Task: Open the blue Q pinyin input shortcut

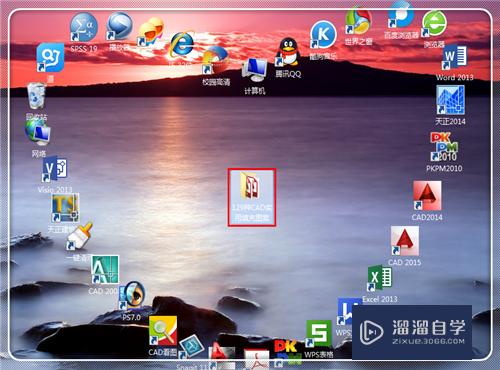Action: tap(50, 57)
